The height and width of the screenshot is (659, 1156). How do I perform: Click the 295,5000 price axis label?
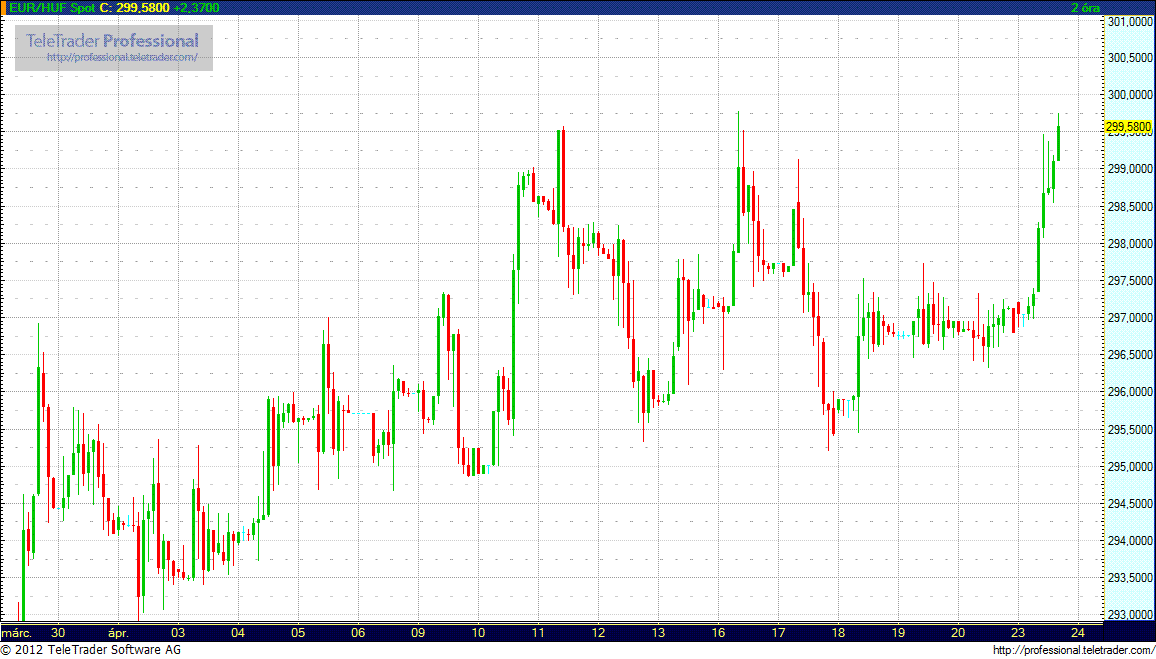click(1131, 430)
